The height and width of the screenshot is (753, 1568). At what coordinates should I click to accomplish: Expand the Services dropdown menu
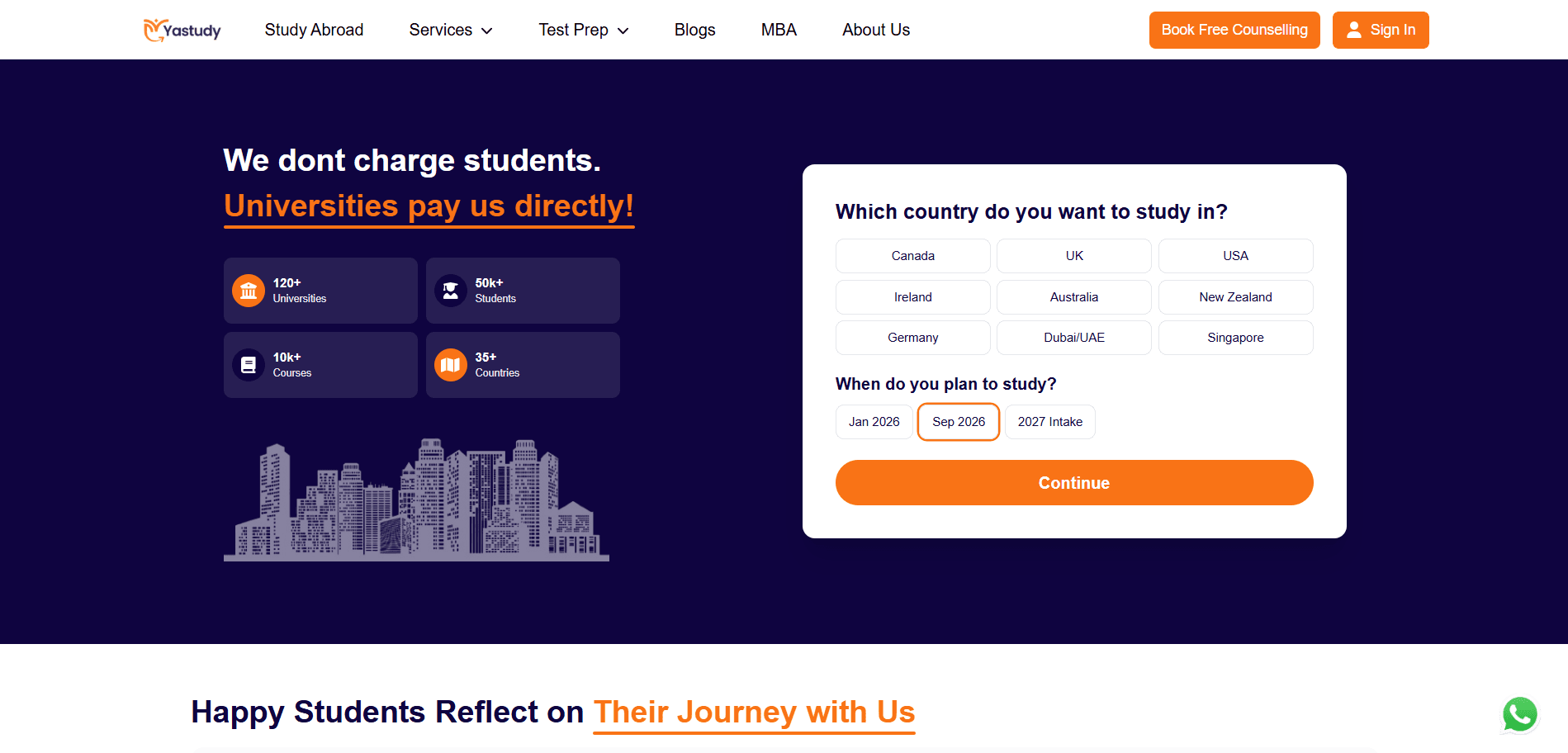[451, 30]
